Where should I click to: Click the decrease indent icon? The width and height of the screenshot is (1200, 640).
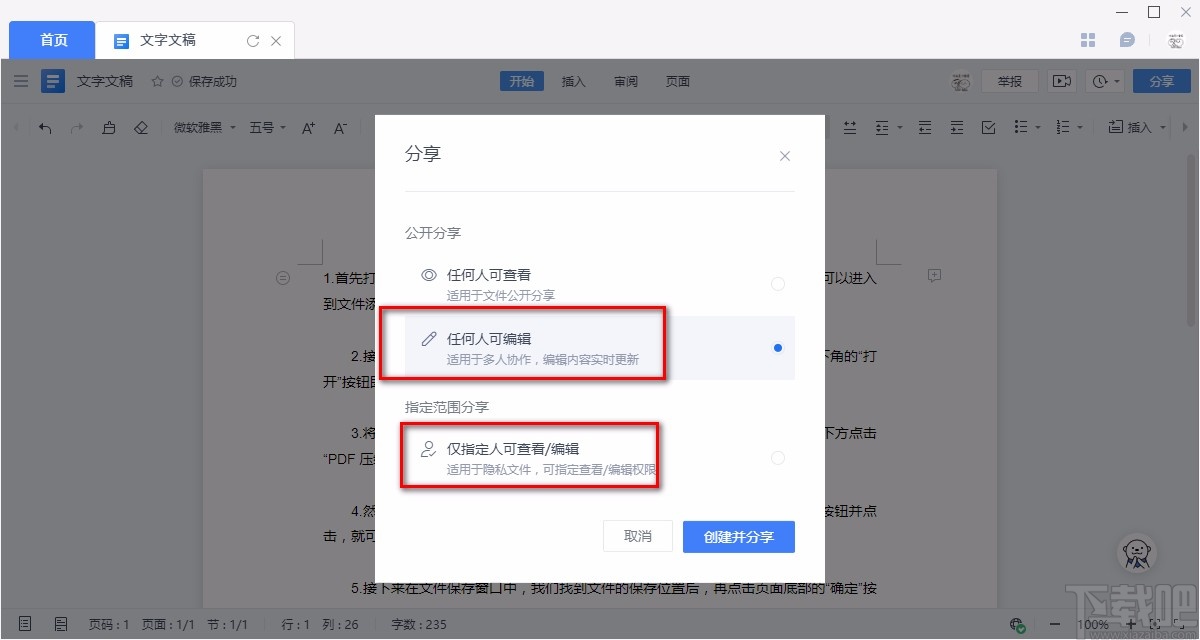[x=923, y=127]
